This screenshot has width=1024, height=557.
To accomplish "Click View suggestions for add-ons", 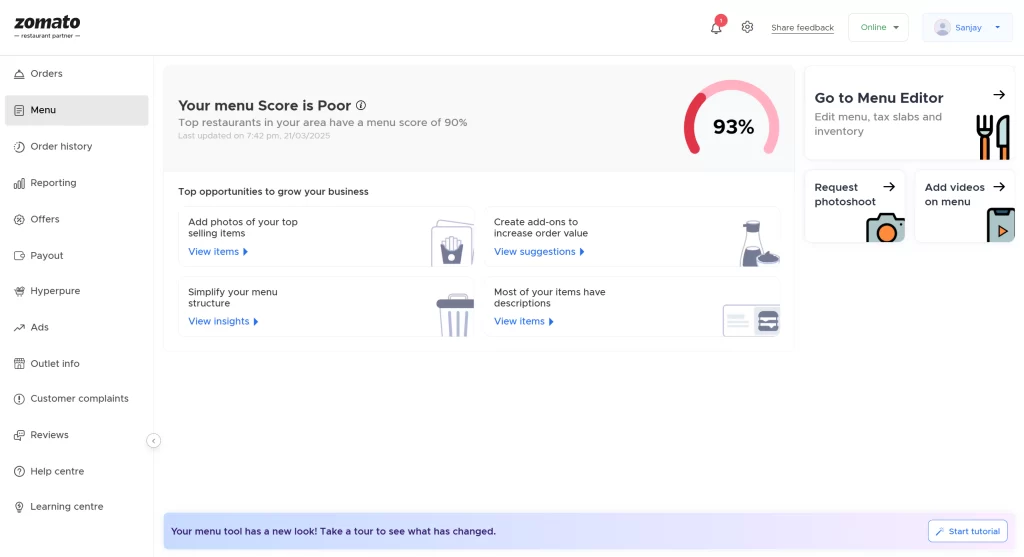I will 538,252.
